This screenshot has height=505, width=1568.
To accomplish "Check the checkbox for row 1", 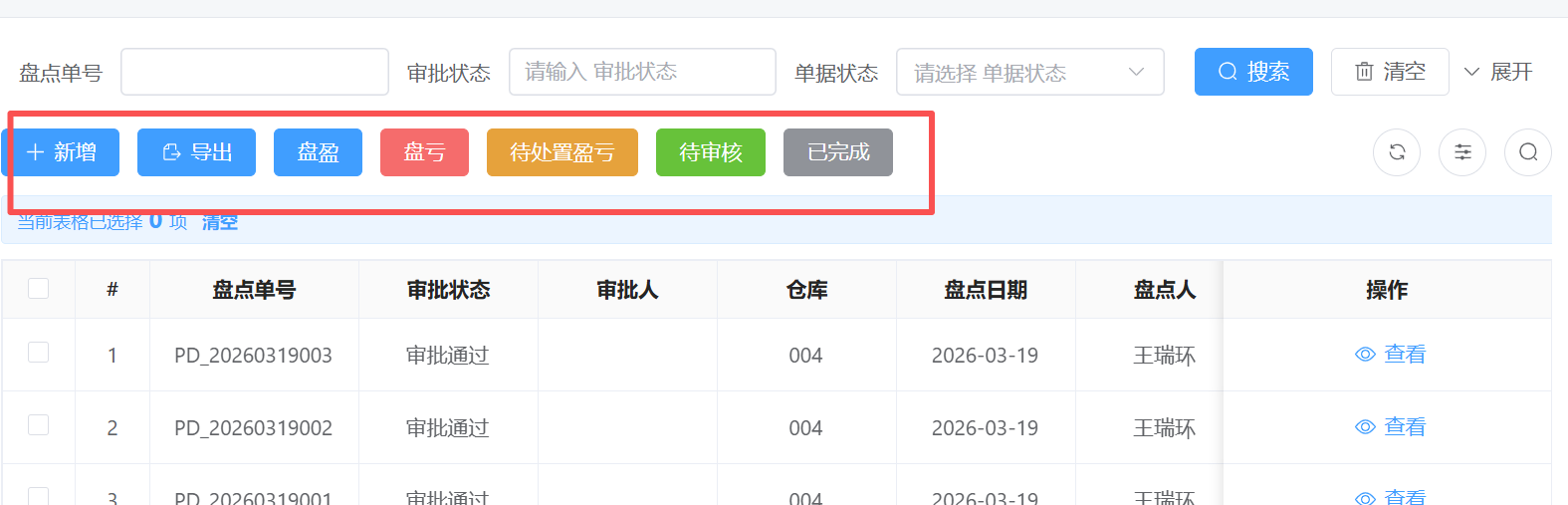I will (x=39, y=353).
